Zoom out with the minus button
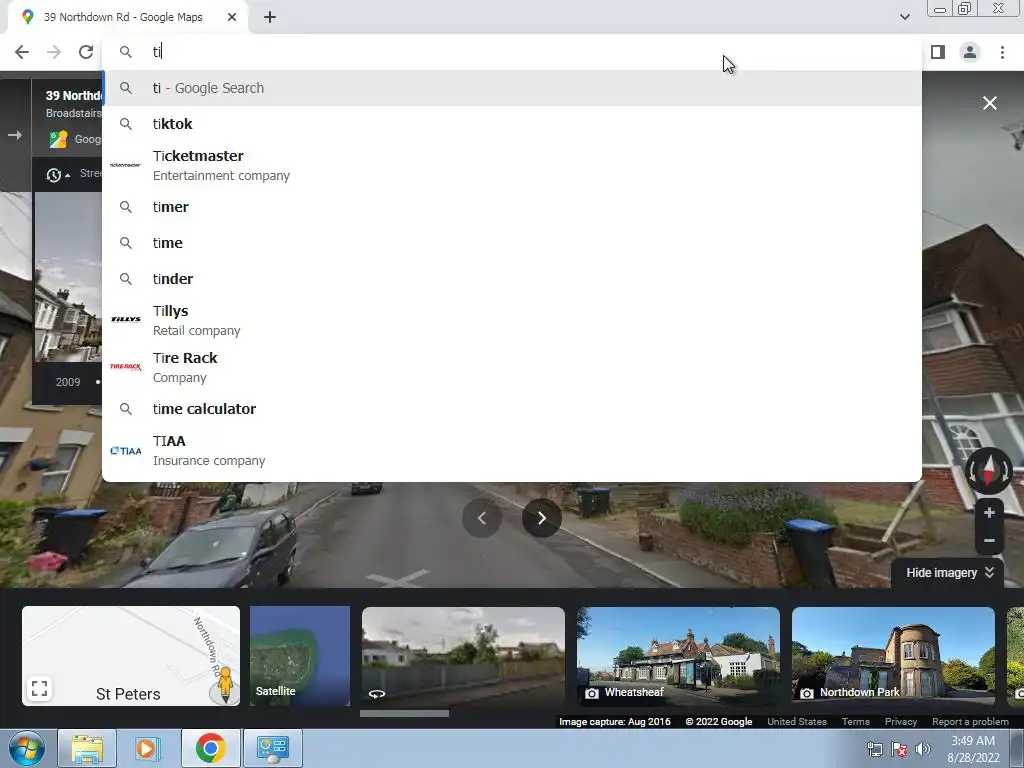 tap(989, 541)
